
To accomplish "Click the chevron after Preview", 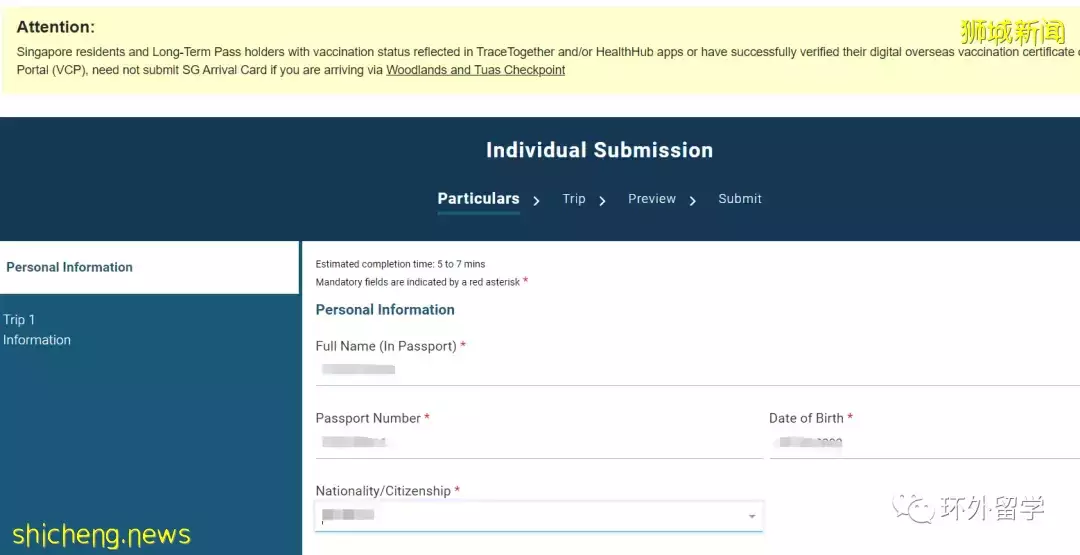I will click(693, 201).
